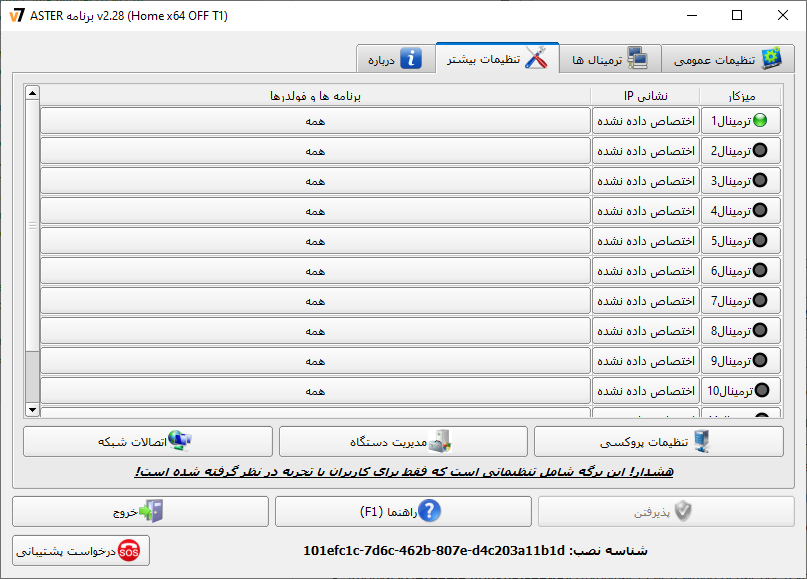The height and width of the screenshot is (579, 807).
Task: Click the خروج exit button
Action: 141,512
